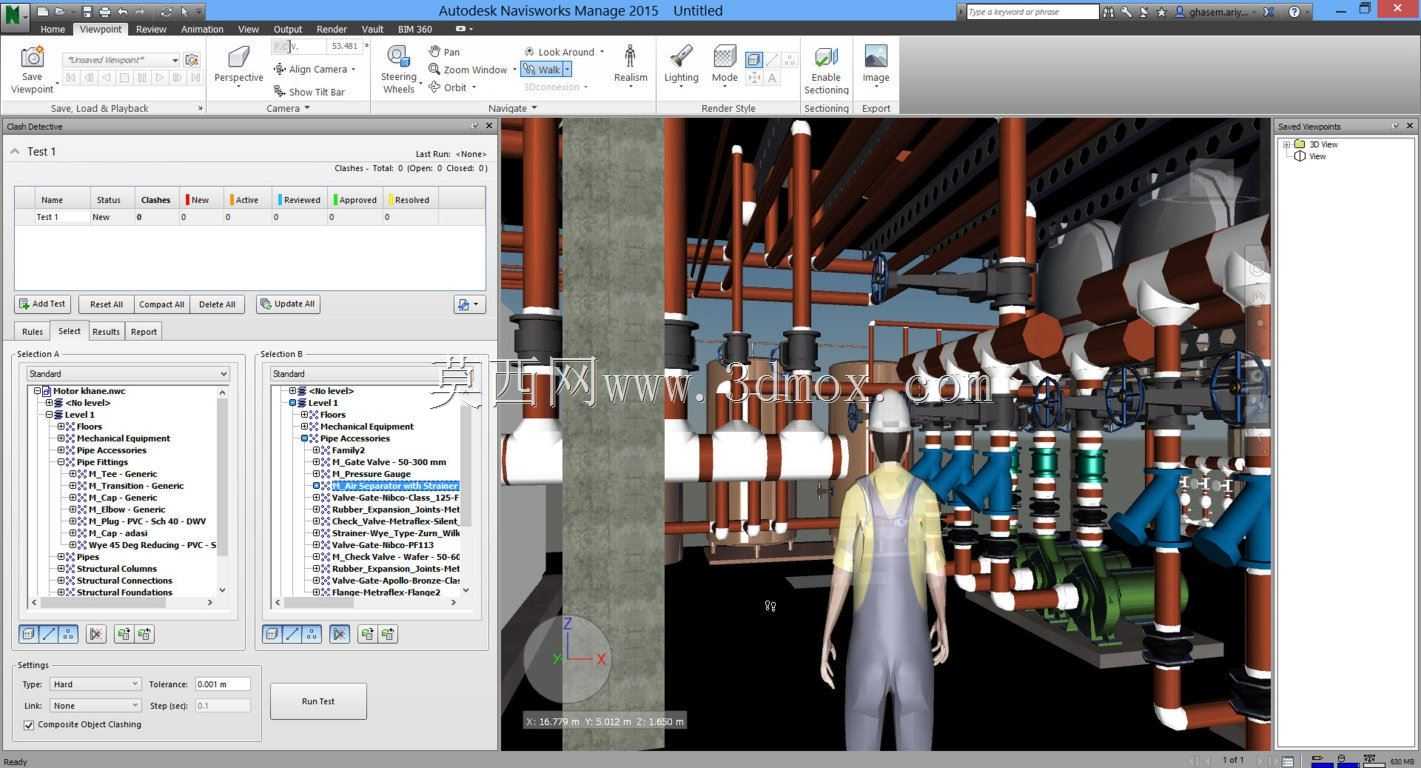
Task: Click the search binoculars icon
Action: click(1108, 12)
